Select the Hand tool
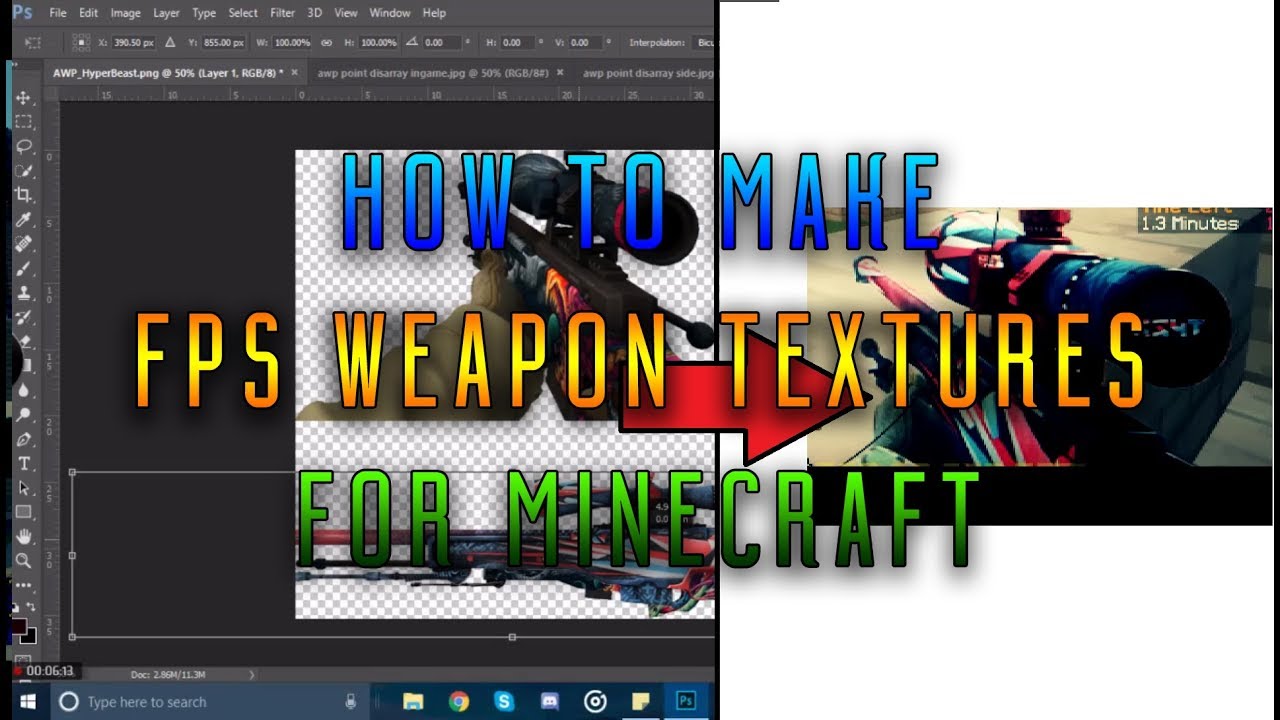Viewport: 1280px width, 720px height. [x=24, y=537]
